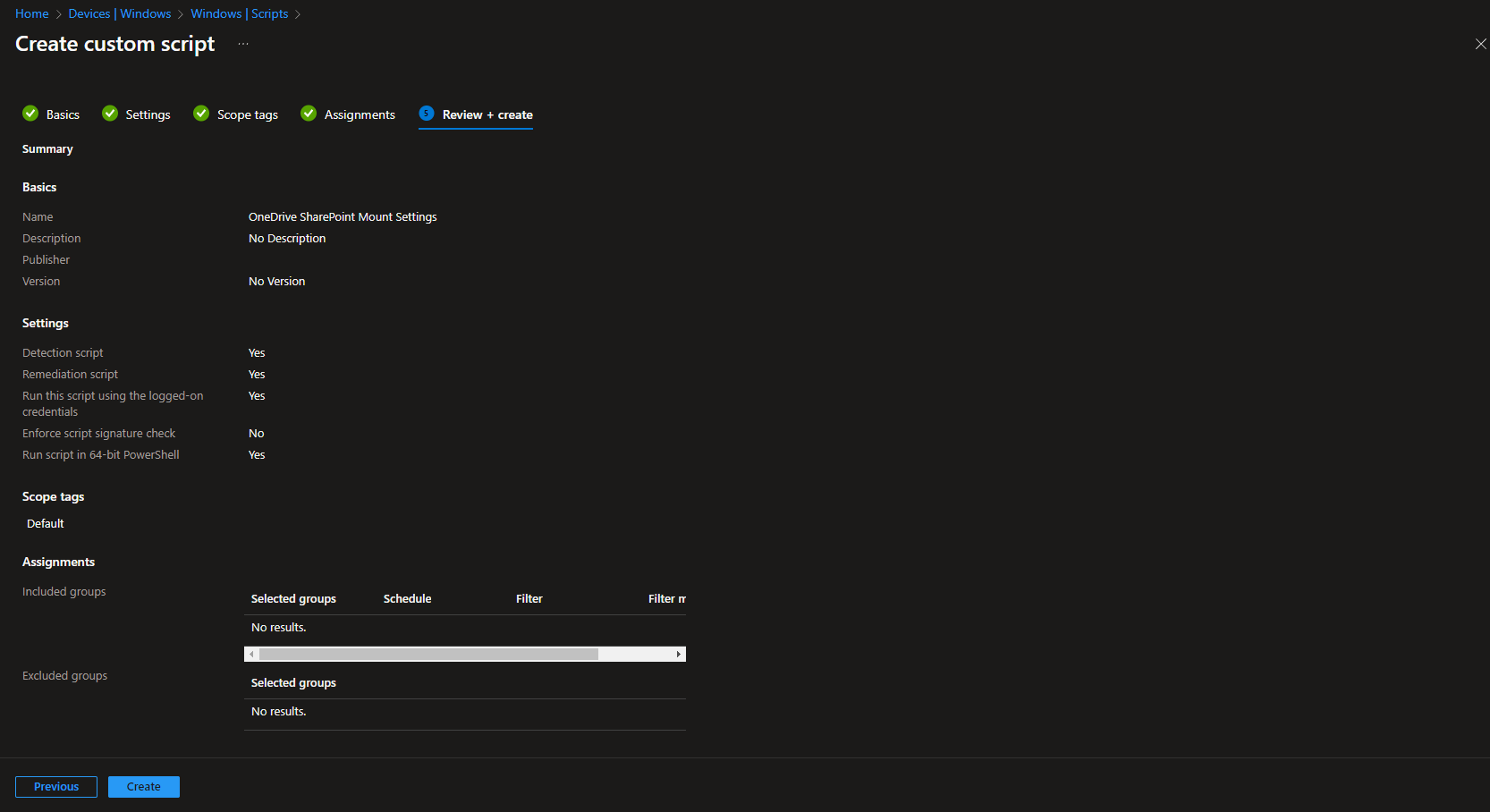The image size is (1490, 812).
Task: Click the checkmark icon beside Assignments
Action: (309, 114)
